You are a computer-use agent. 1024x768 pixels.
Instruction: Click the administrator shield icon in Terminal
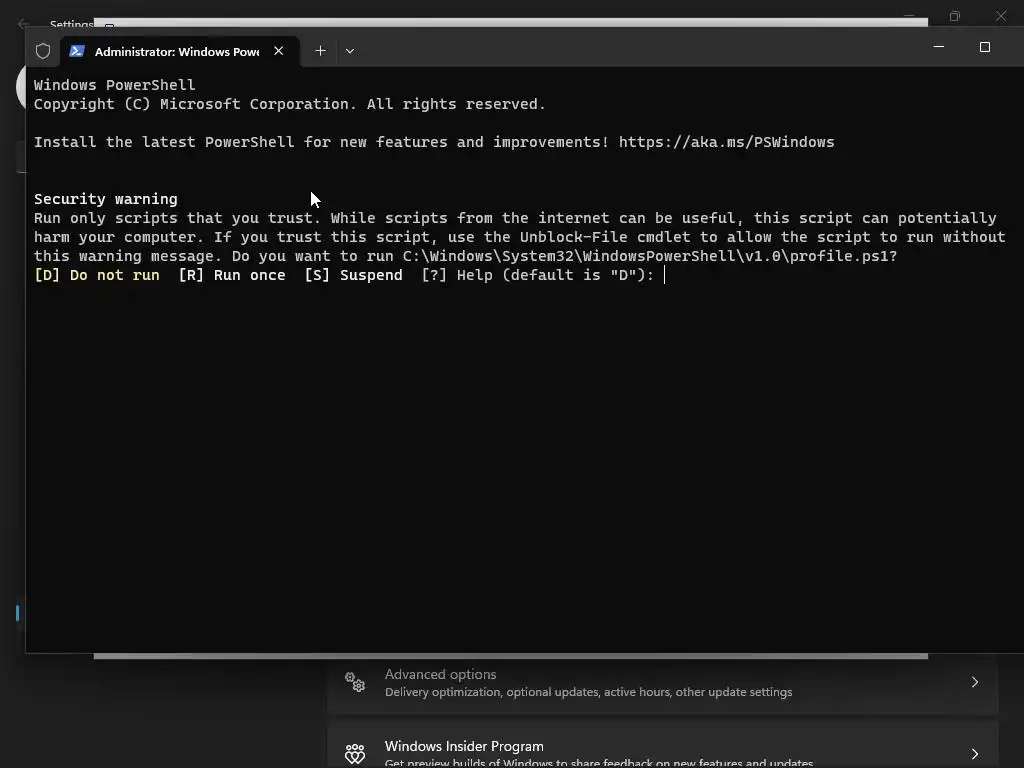[x=43, y=51]
